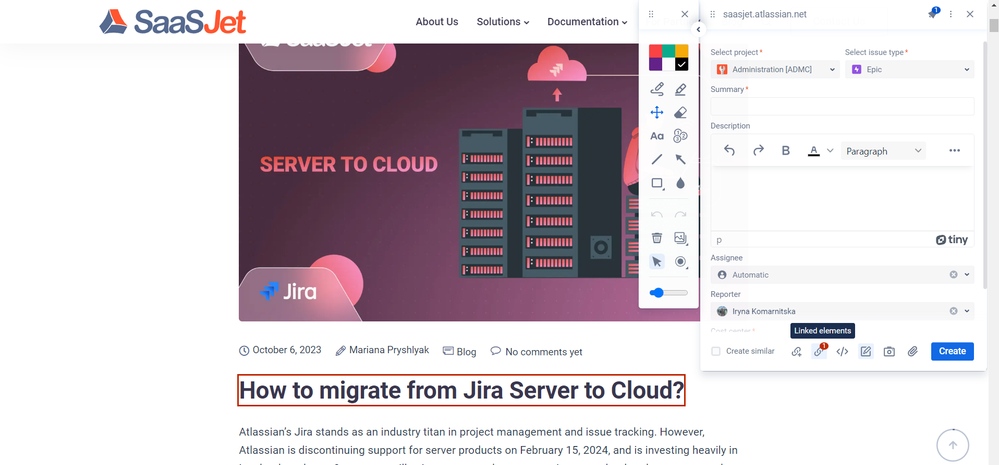Tick the Create similar checkbox

[x=716, y=351]
